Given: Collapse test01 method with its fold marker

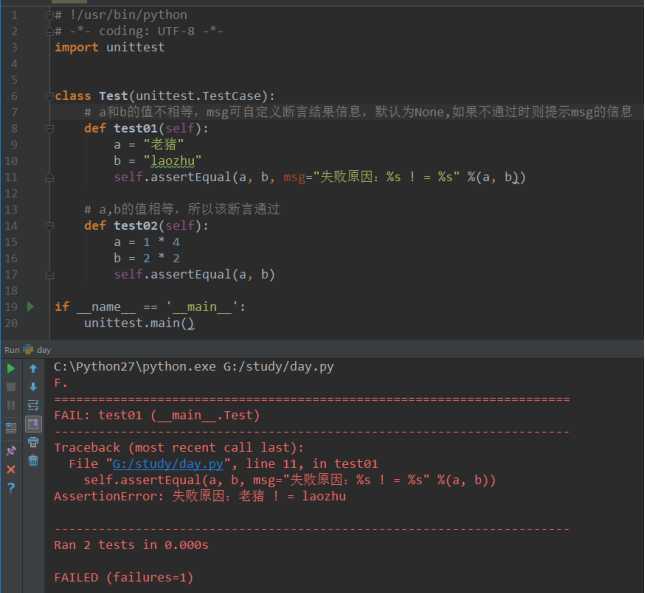Looking at the screenshot, I should [51, 128].
